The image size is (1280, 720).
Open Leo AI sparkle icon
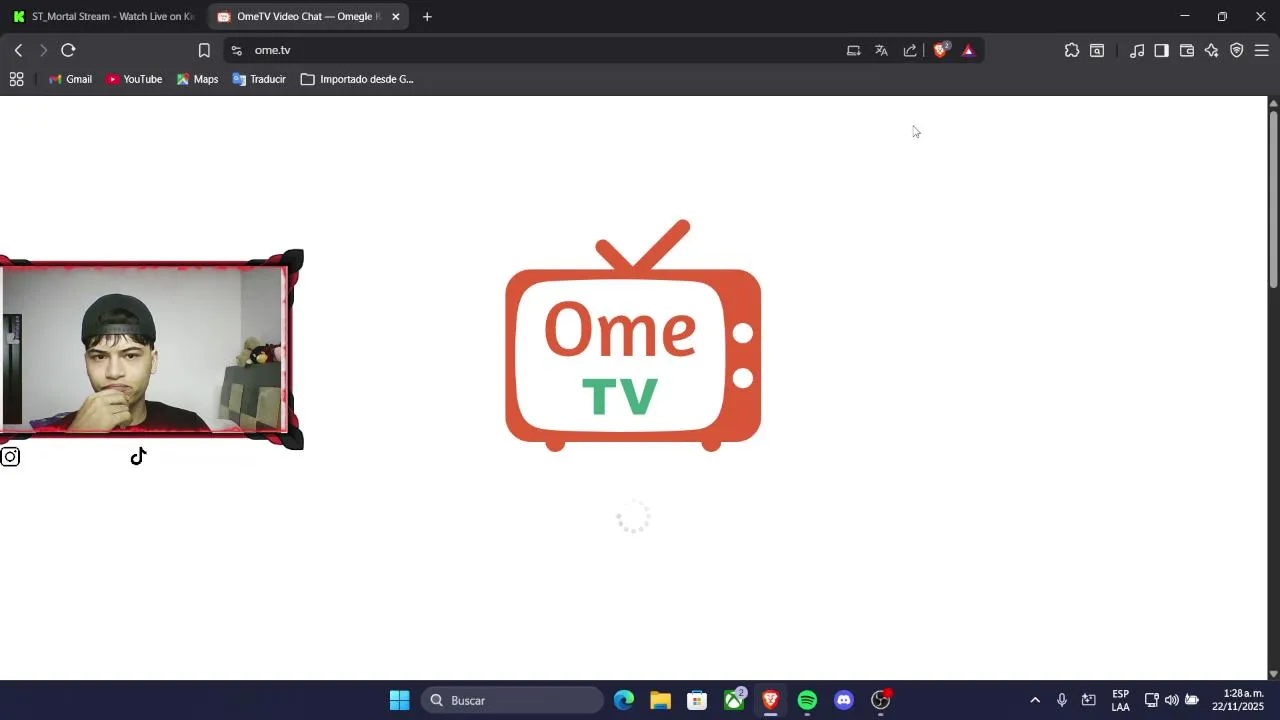1212,50
